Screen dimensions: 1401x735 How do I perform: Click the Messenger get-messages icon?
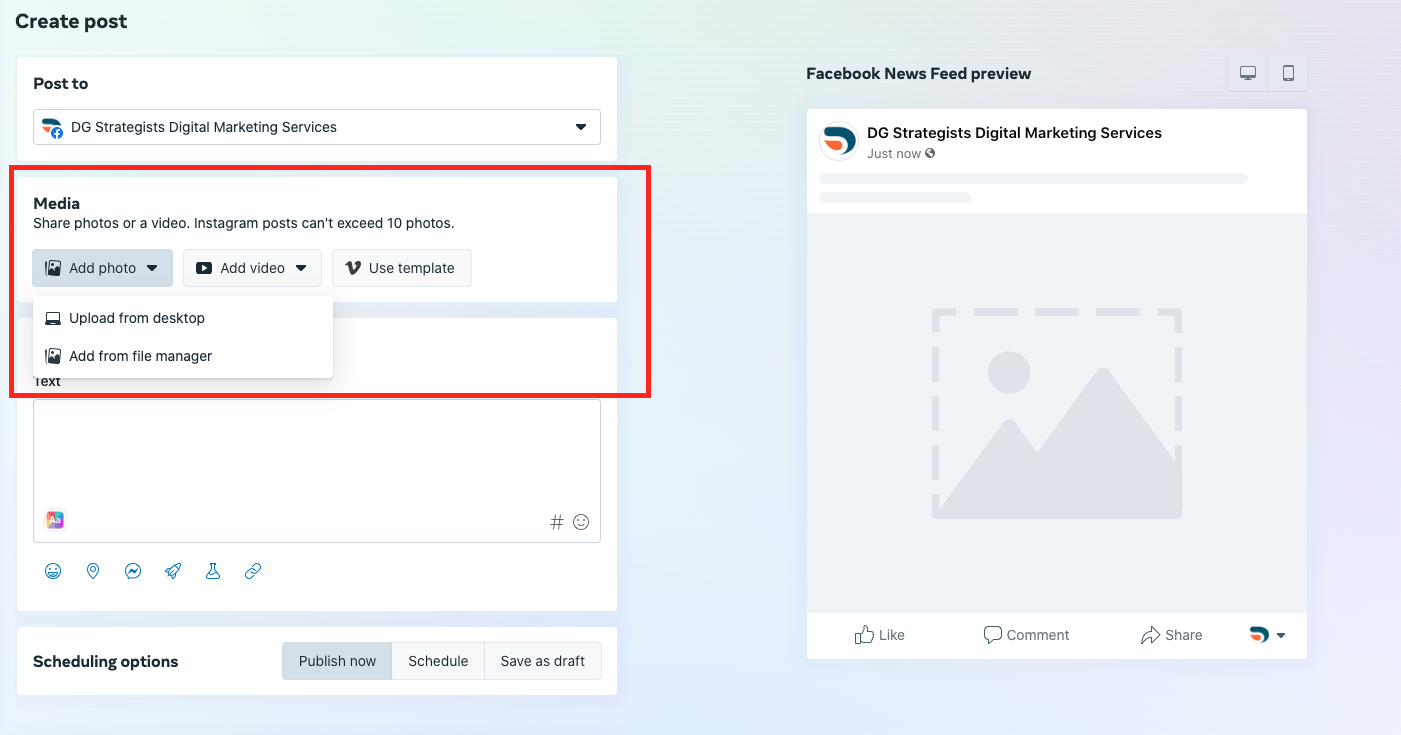pos(133,571)
